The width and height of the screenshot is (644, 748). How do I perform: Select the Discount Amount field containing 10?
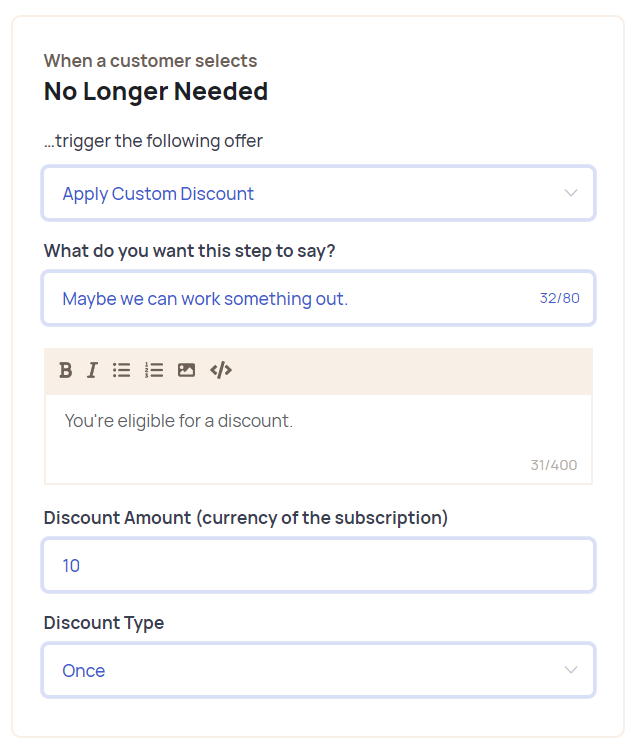[318, 565]
